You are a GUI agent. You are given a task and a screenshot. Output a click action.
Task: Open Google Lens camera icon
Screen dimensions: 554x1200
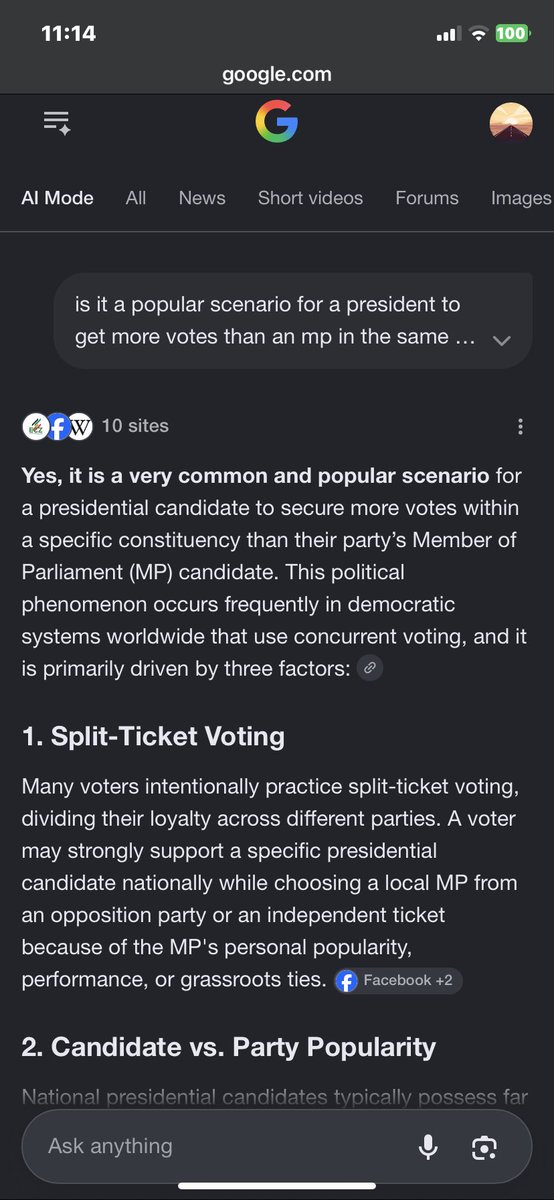[484, 1147]
